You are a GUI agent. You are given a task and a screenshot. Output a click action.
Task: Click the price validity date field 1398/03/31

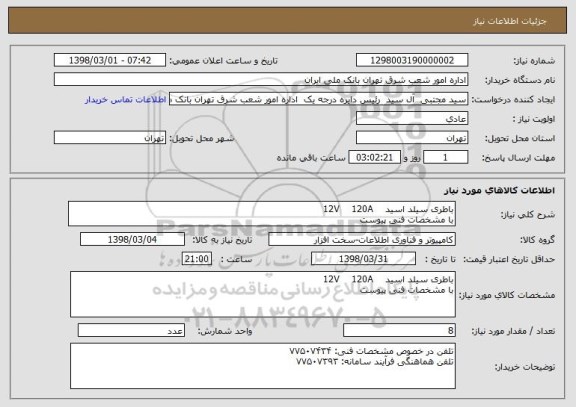[363, 259]
